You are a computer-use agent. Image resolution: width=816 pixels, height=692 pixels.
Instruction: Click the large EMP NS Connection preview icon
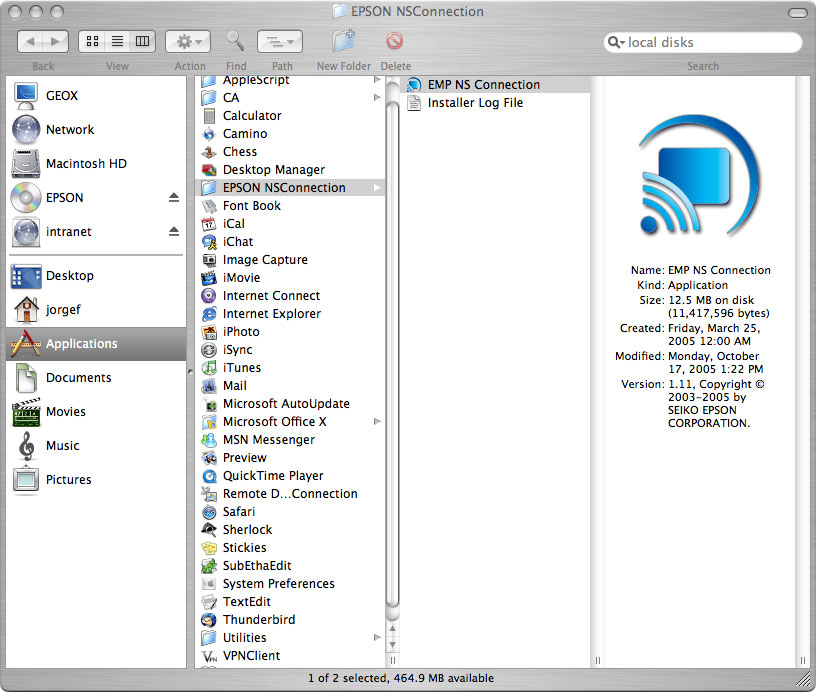(x=699, y=177)
